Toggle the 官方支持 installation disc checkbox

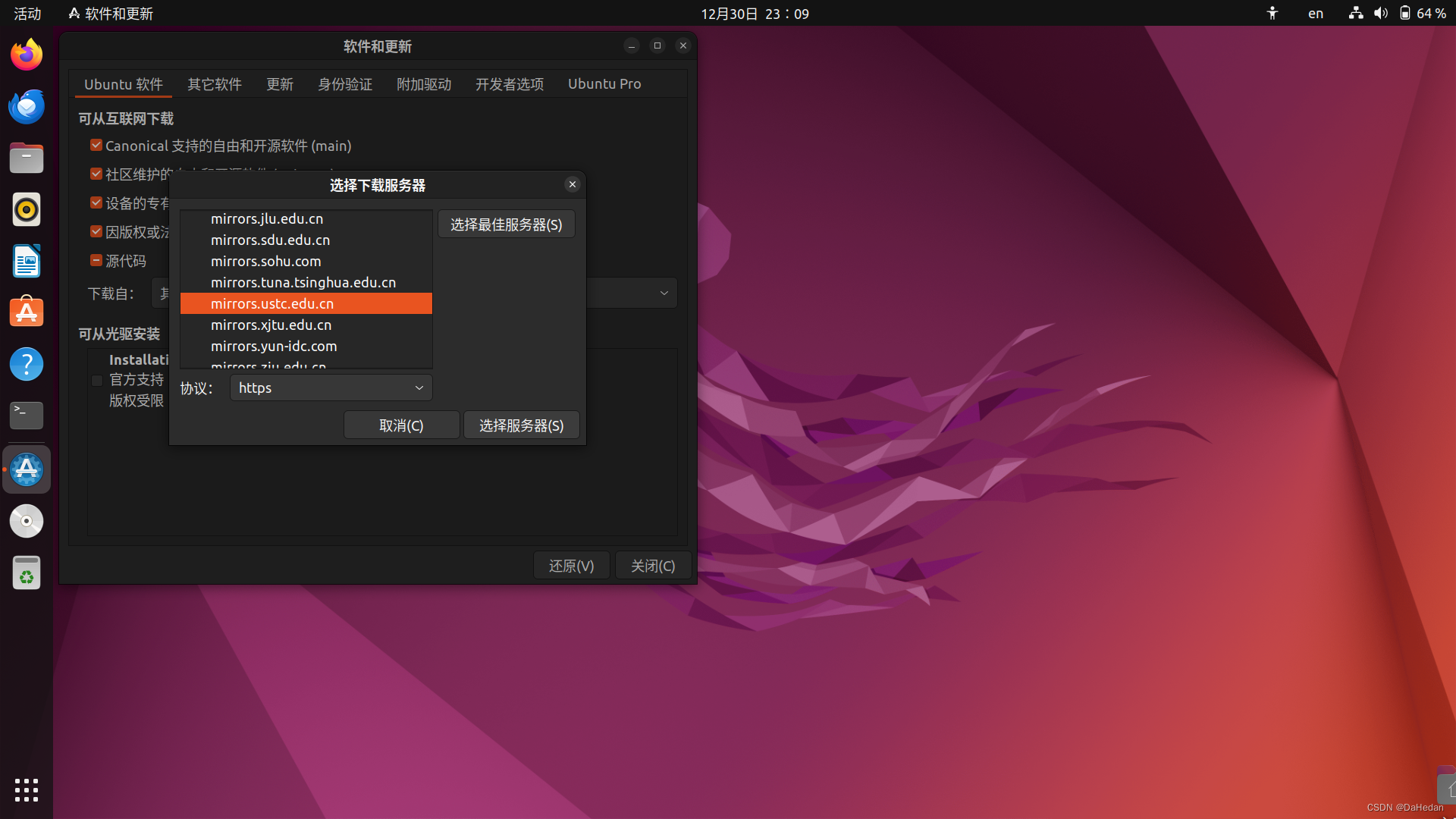97,381
